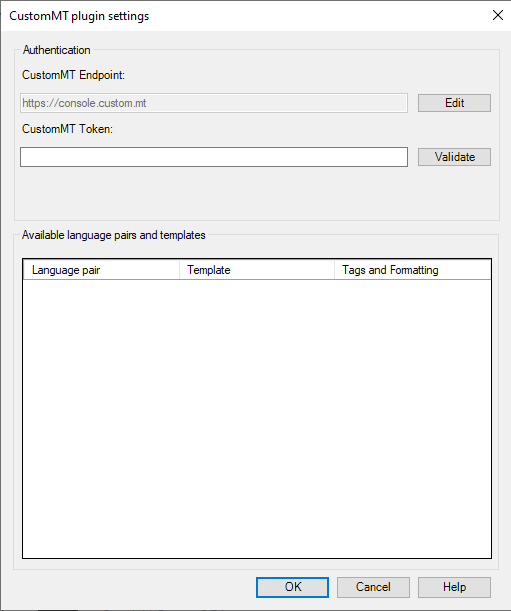Cancel the plugin settings dialog
The image size is (511, 611).
point(373,587)
